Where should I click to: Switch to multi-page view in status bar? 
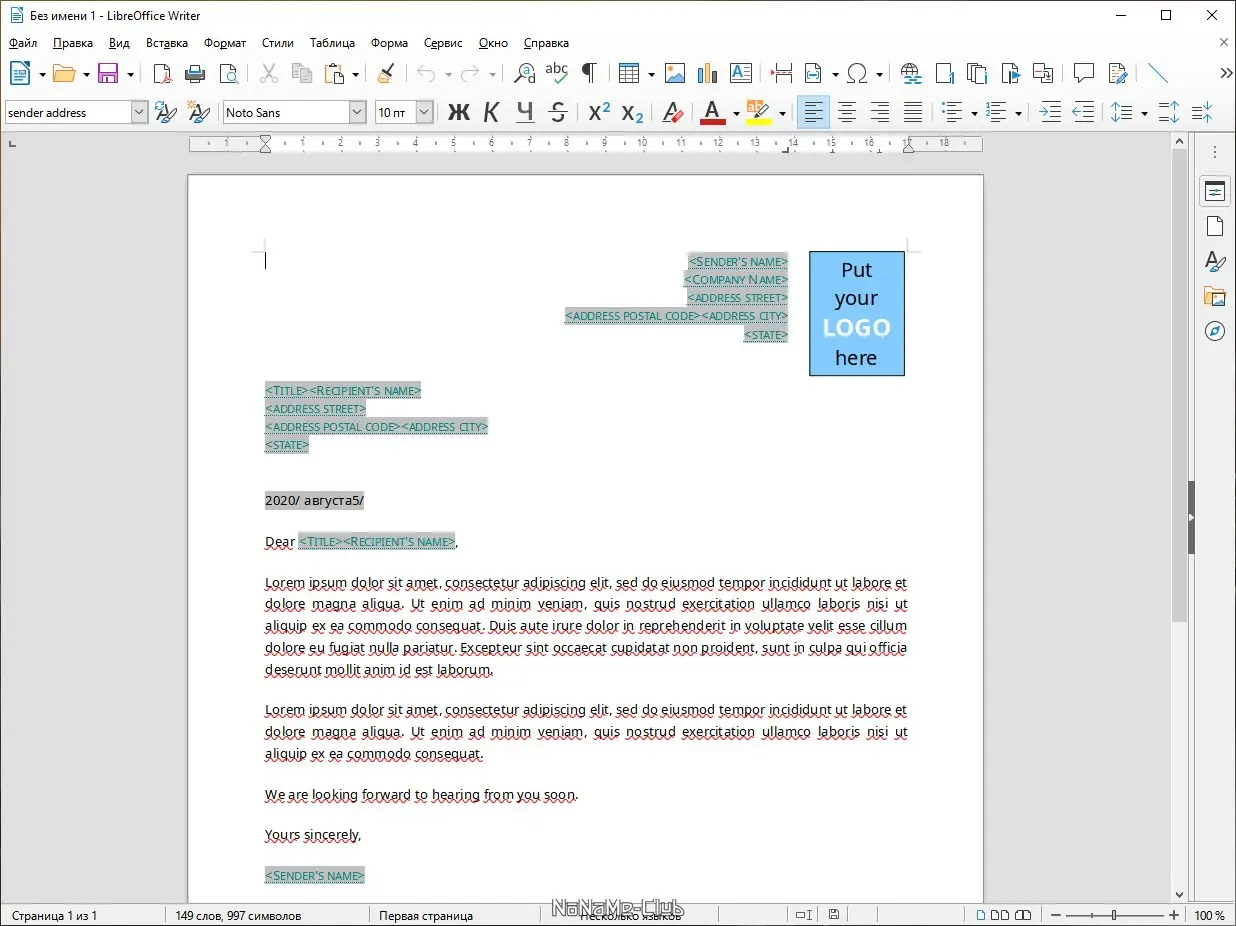tap(1004, 915)
